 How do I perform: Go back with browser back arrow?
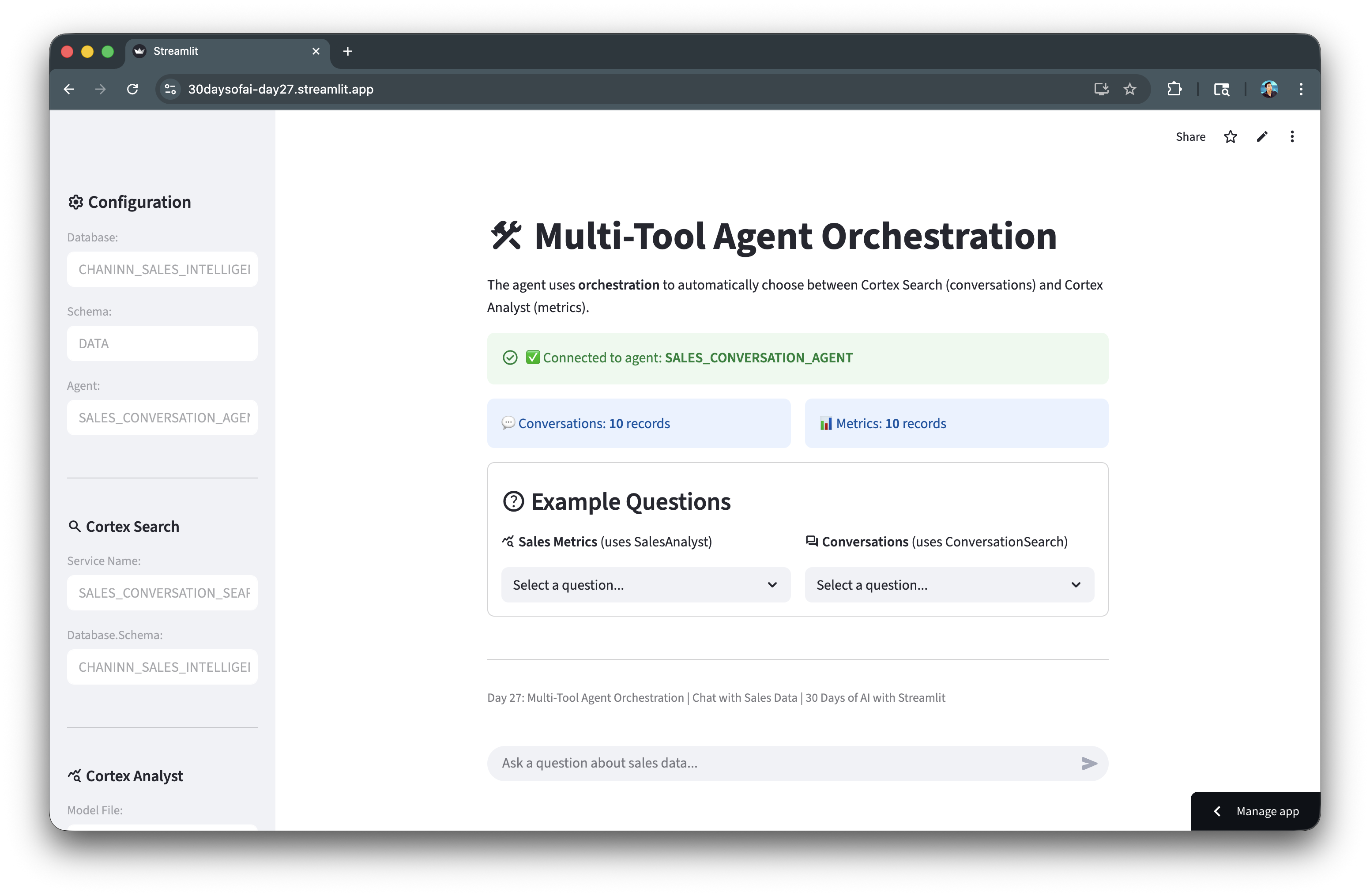pos(69,89)
